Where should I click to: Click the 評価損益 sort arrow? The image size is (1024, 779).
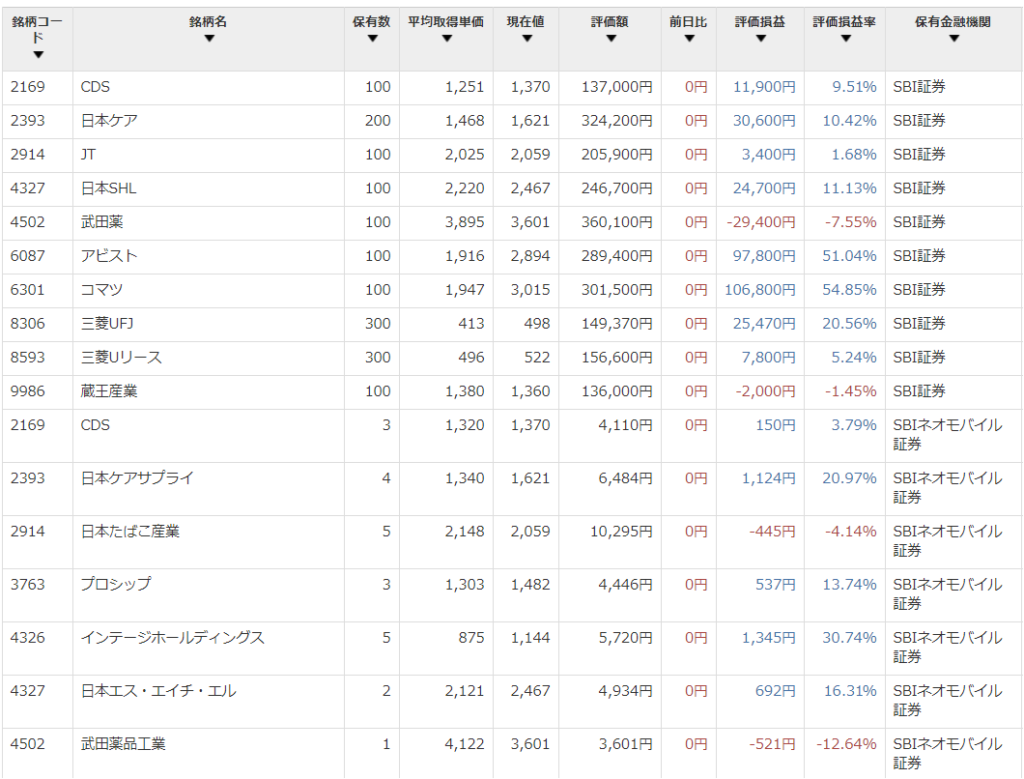pyautogui.click(x=760, y=39)
